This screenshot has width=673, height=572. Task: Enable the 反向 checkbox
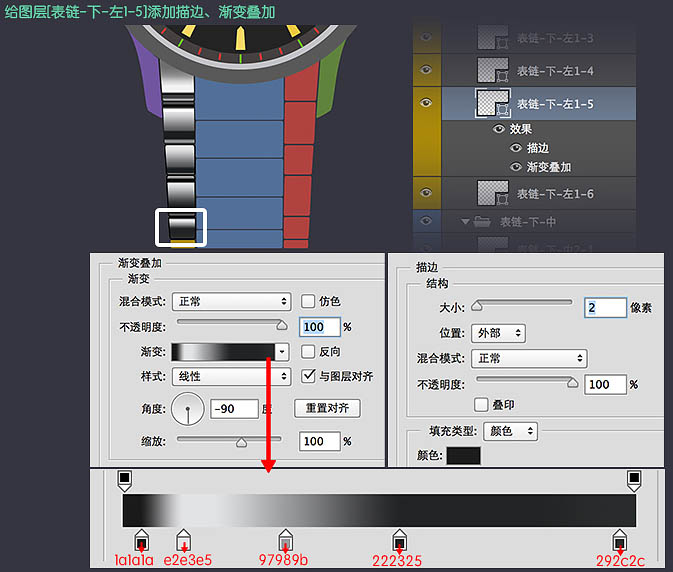click(x=308, y=352)
